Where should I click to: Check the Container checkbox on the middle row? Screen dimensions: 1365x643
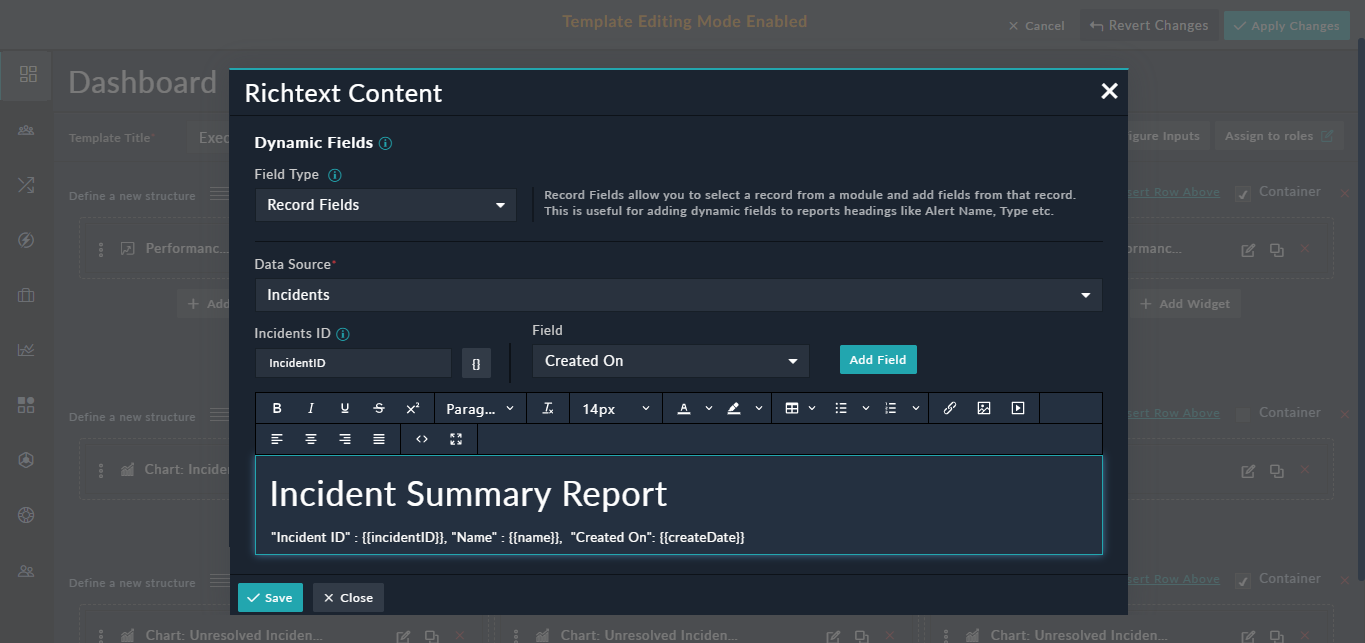tap(1242, 412)
